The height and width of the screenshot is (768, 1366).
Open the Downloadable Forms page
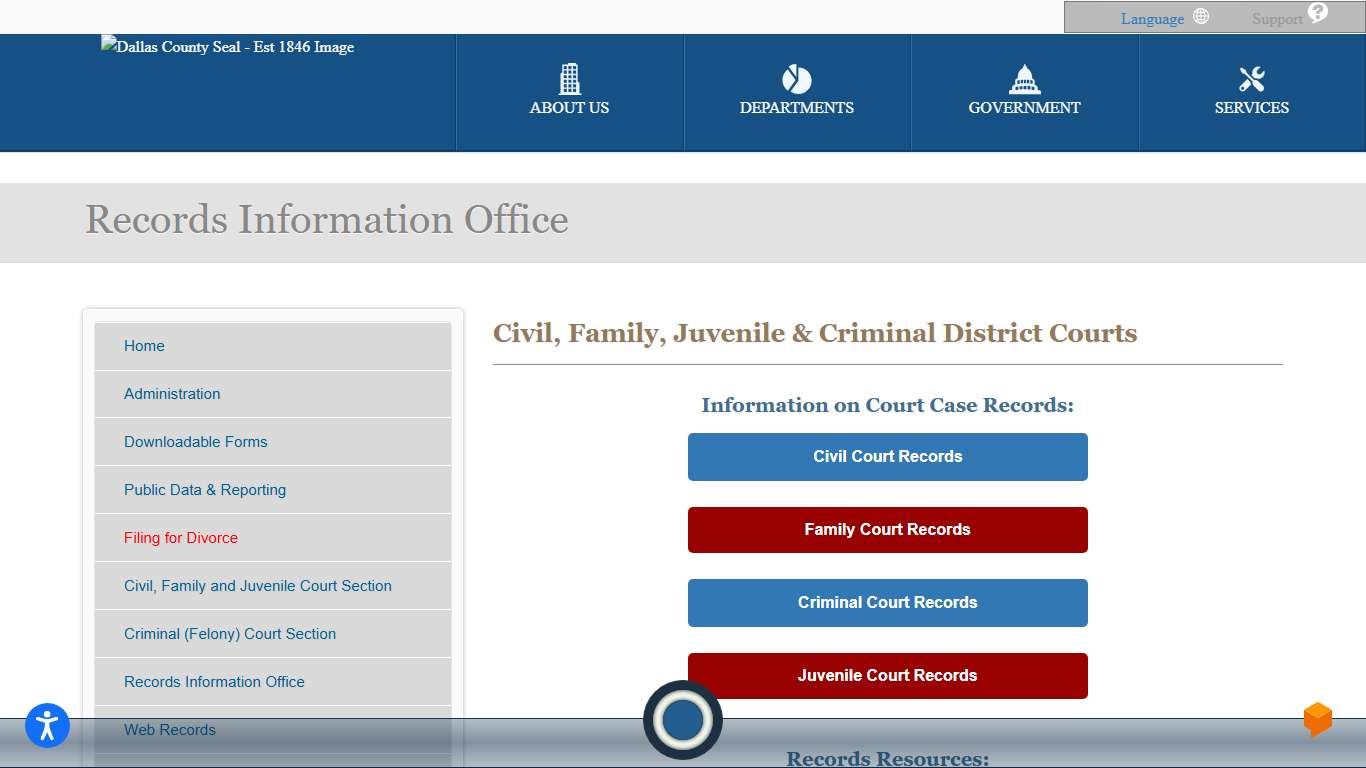pyautogui.click(x=195, y=442)
